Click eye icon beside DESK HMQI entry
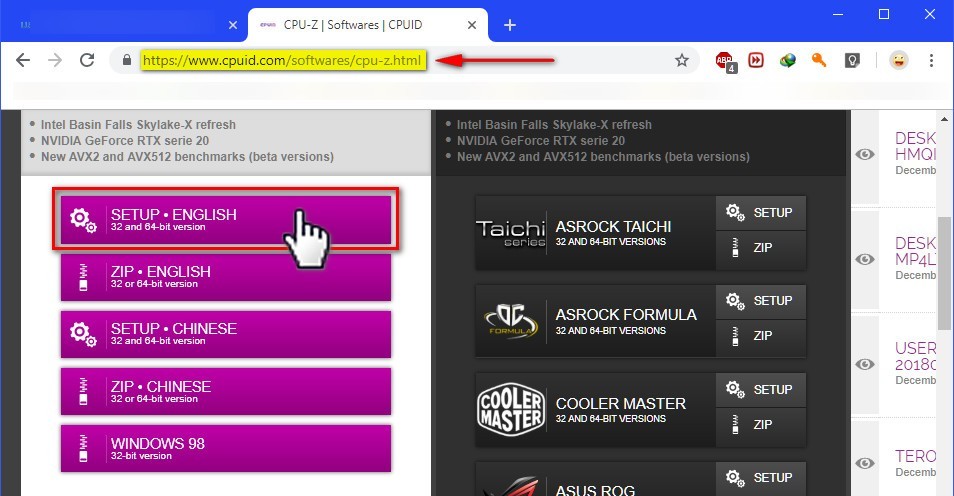The image size is (954, 496). 865,155
